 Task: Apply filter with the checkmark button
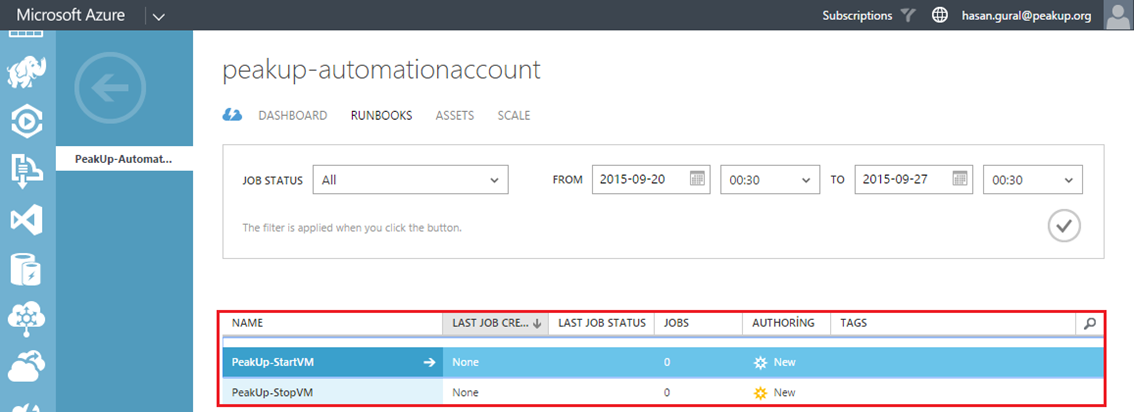tap(1064, 226)
